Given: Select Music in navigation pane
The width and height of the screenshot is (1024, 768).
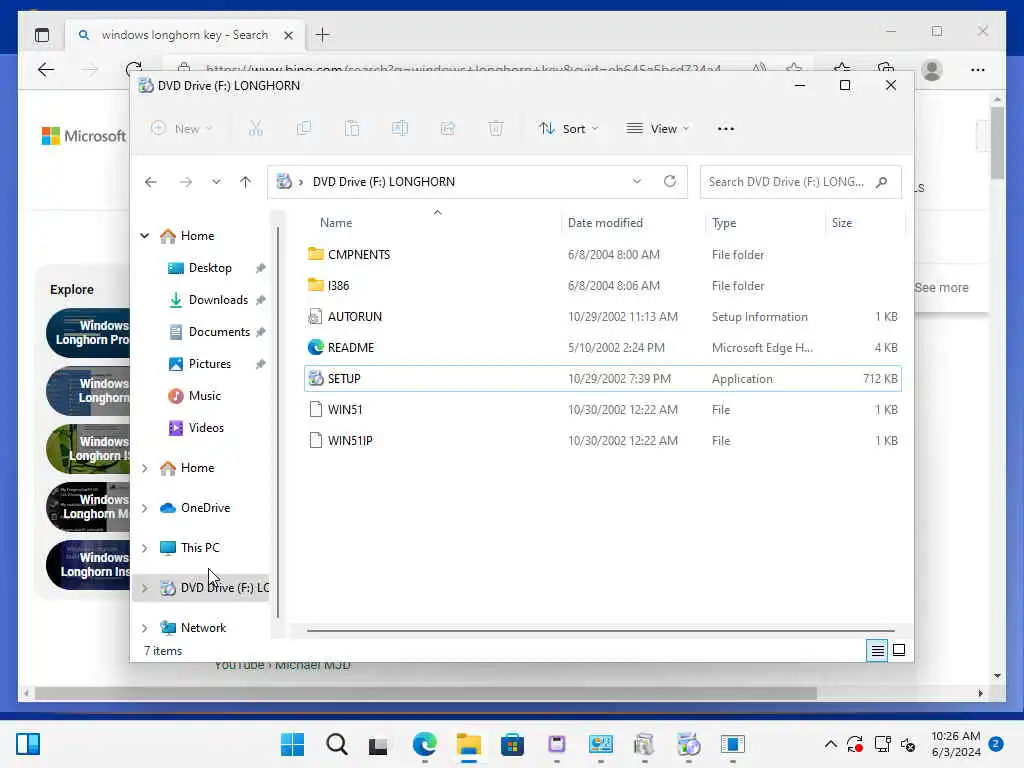Looking at the screenshot, I should tap(202, 396).
